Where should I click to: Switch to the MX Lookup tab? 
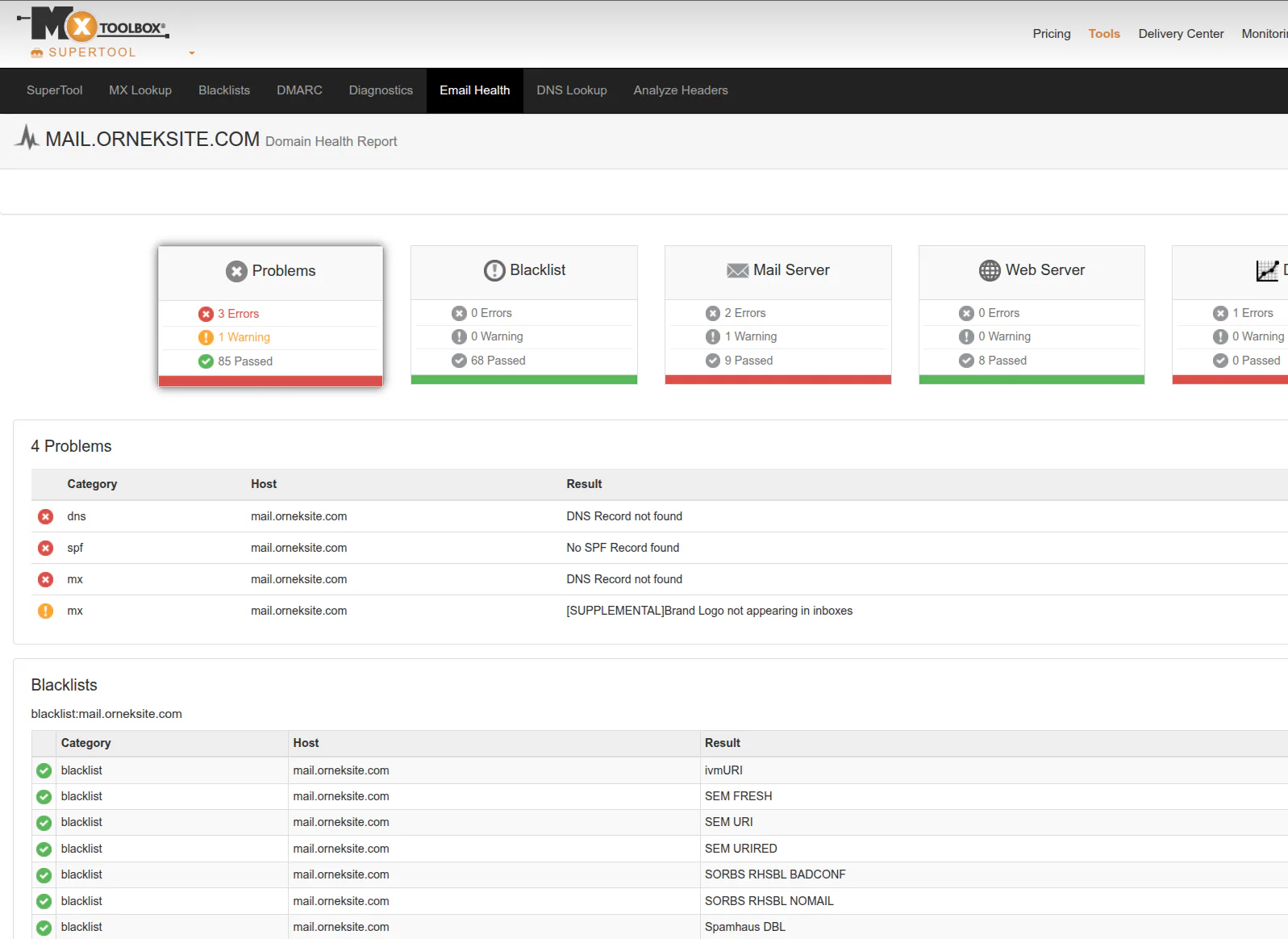(x=140, y=90)
